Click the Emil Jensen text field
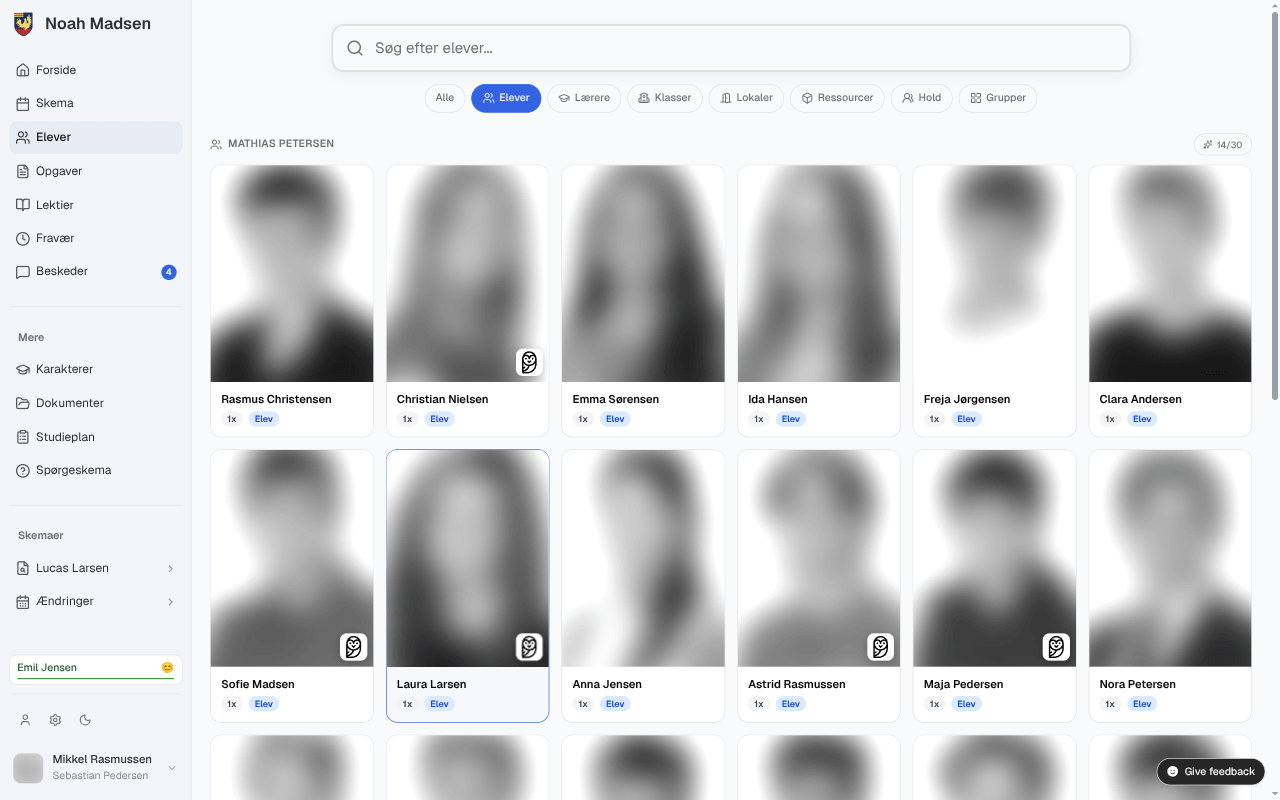This screenshot has width=1280, height=800. click(96, 668)
